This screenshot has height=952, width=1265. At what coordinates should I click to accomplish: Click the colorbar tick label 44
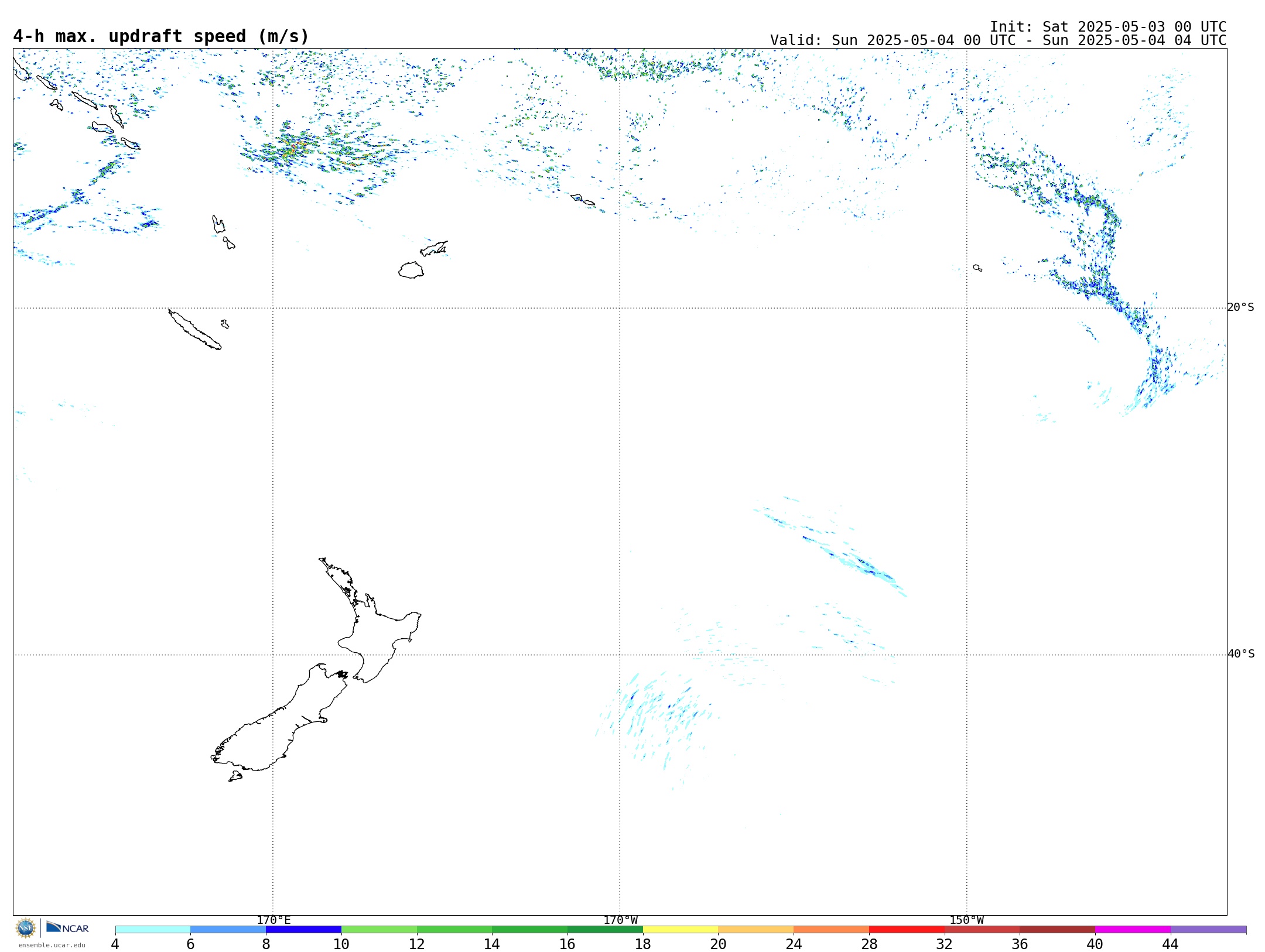coord(1171,944)
